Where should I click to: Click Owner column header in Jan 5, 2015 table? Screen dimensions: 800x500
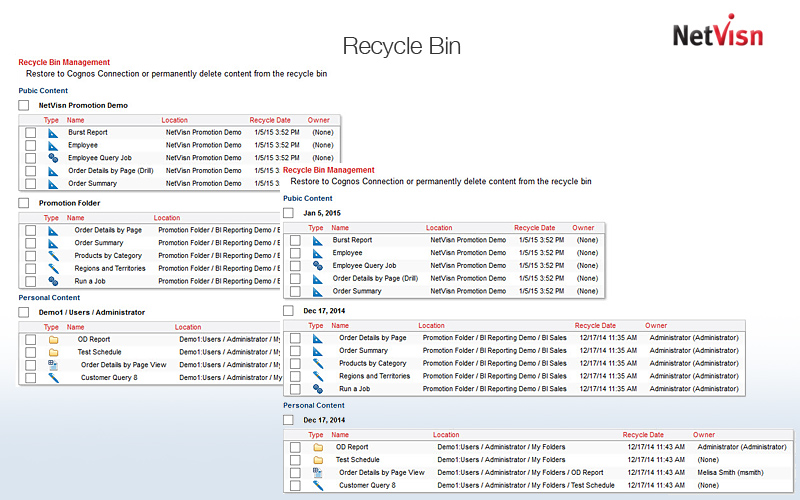coord(583,228)
